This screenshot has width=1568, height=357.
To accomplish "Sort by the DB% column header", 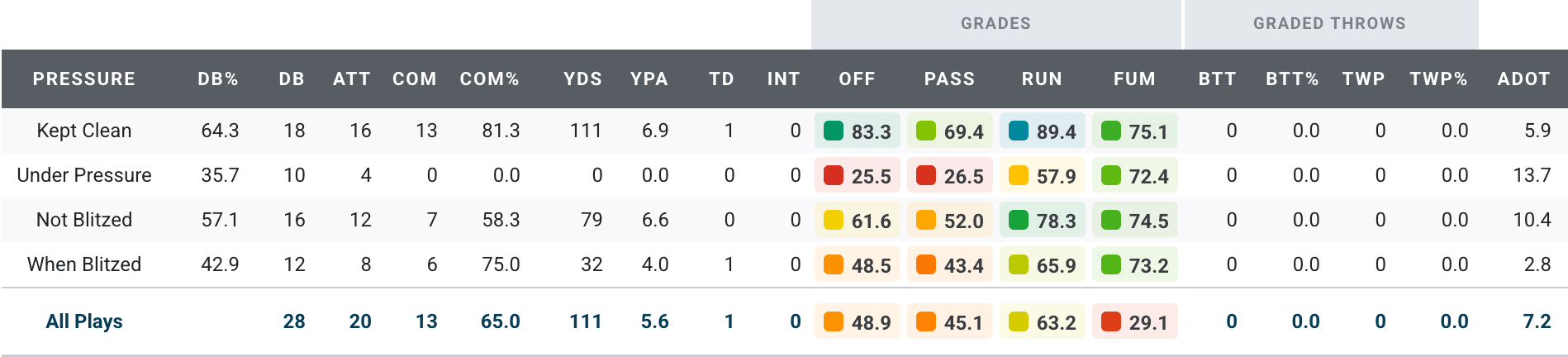I will point(218,79).
